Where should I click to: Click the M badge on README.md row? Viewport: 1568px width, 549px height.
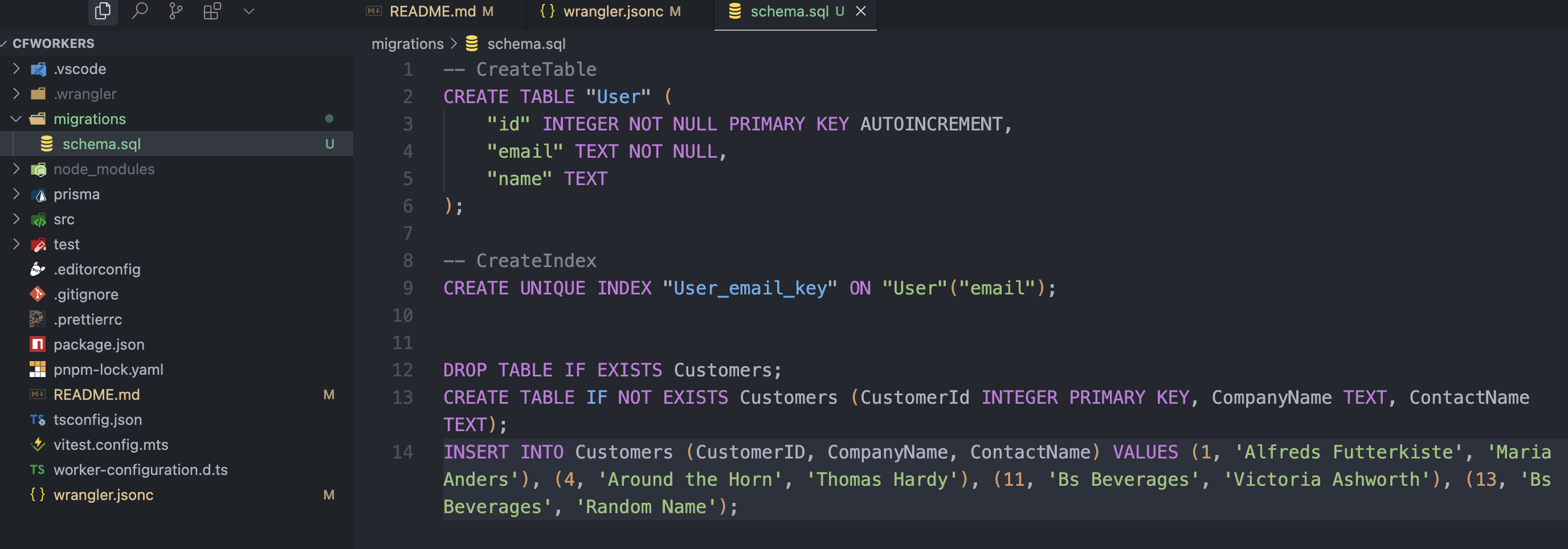click(329, 395)
